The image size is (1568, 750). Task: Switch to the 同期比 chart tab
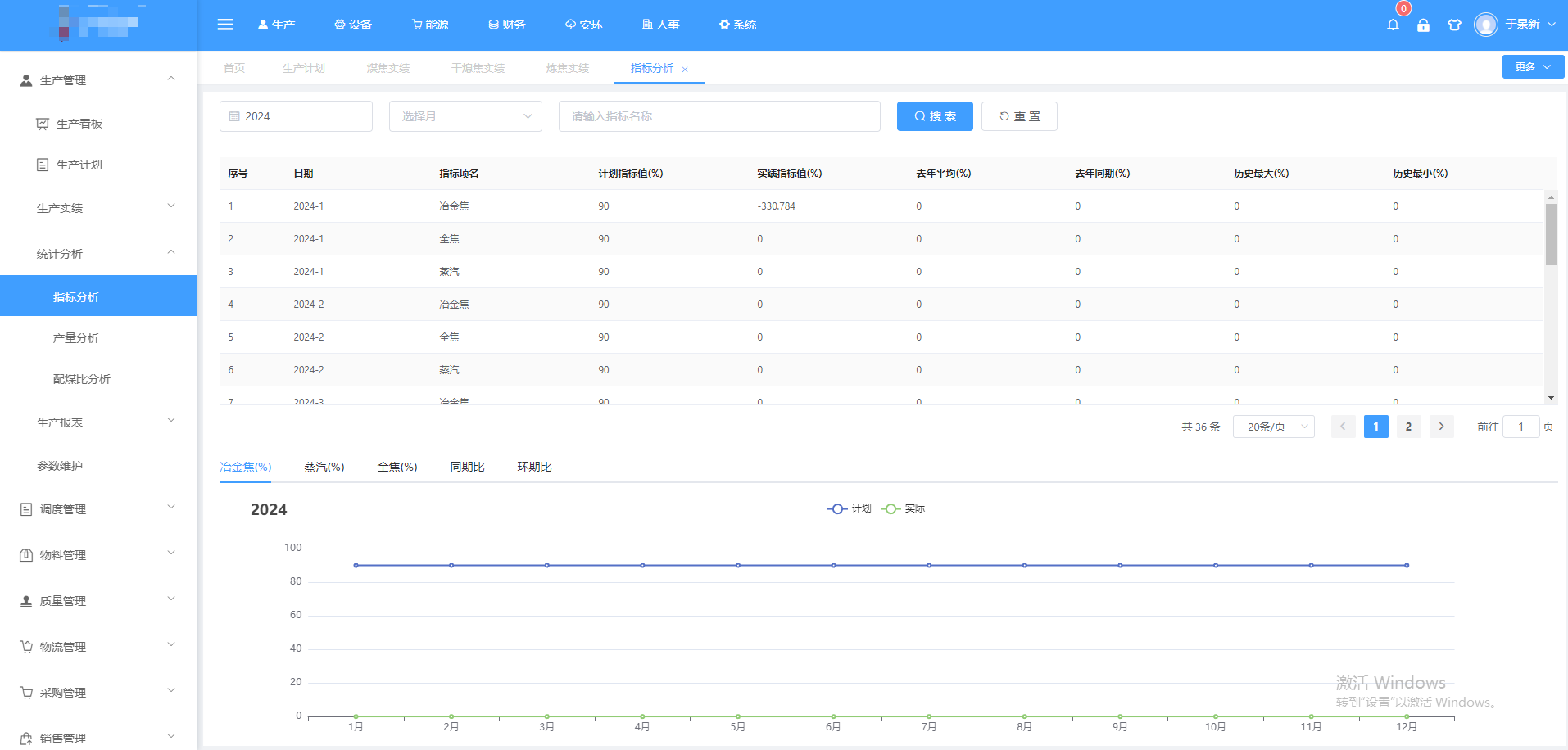pyautogui.click(x=467, y=467)
